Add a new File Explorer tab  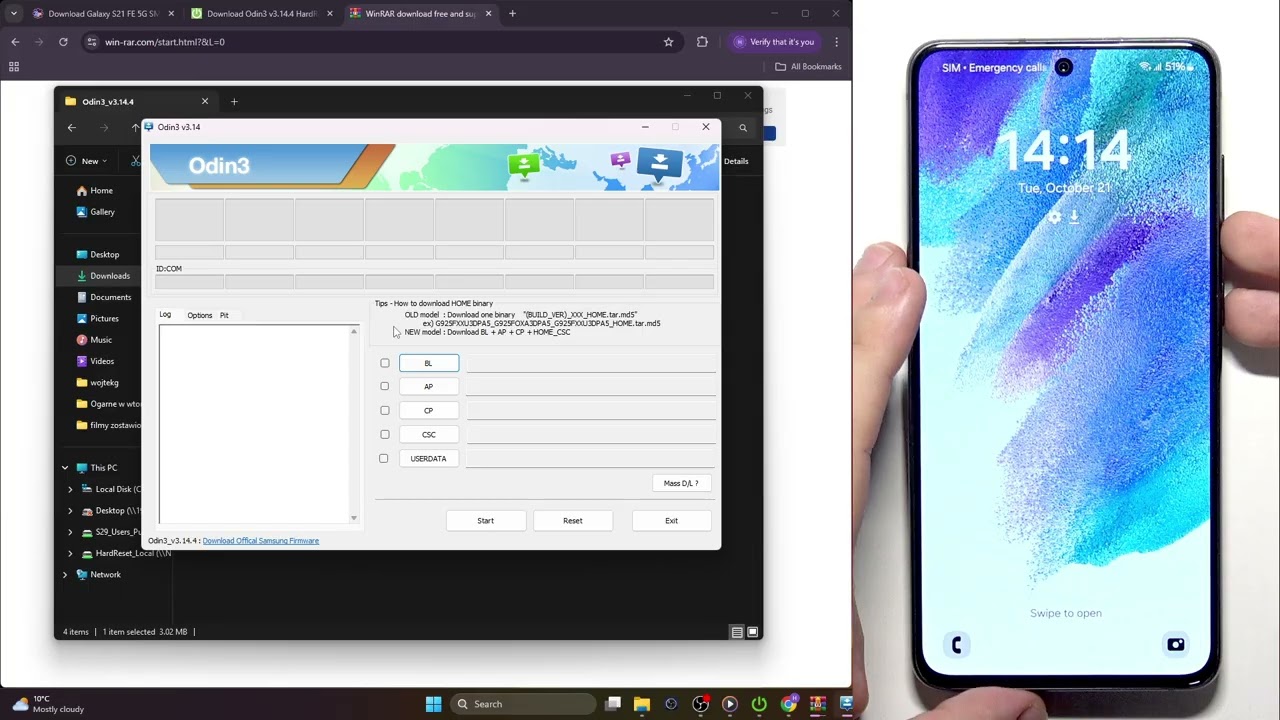pyautogui.click(x=234, y=101)
